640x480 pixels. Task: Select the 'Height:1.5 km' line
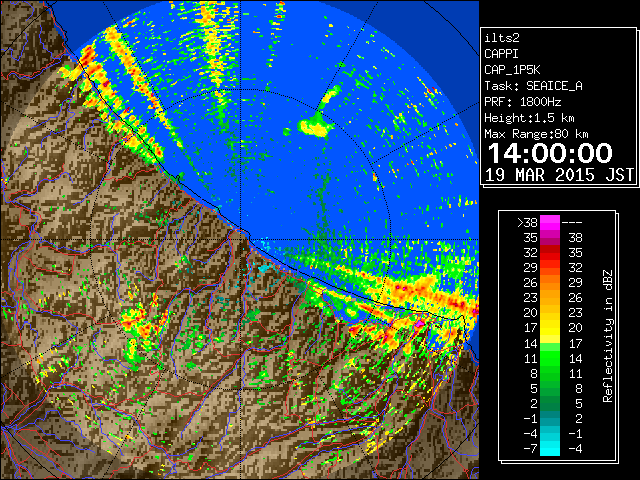[529, 118]
